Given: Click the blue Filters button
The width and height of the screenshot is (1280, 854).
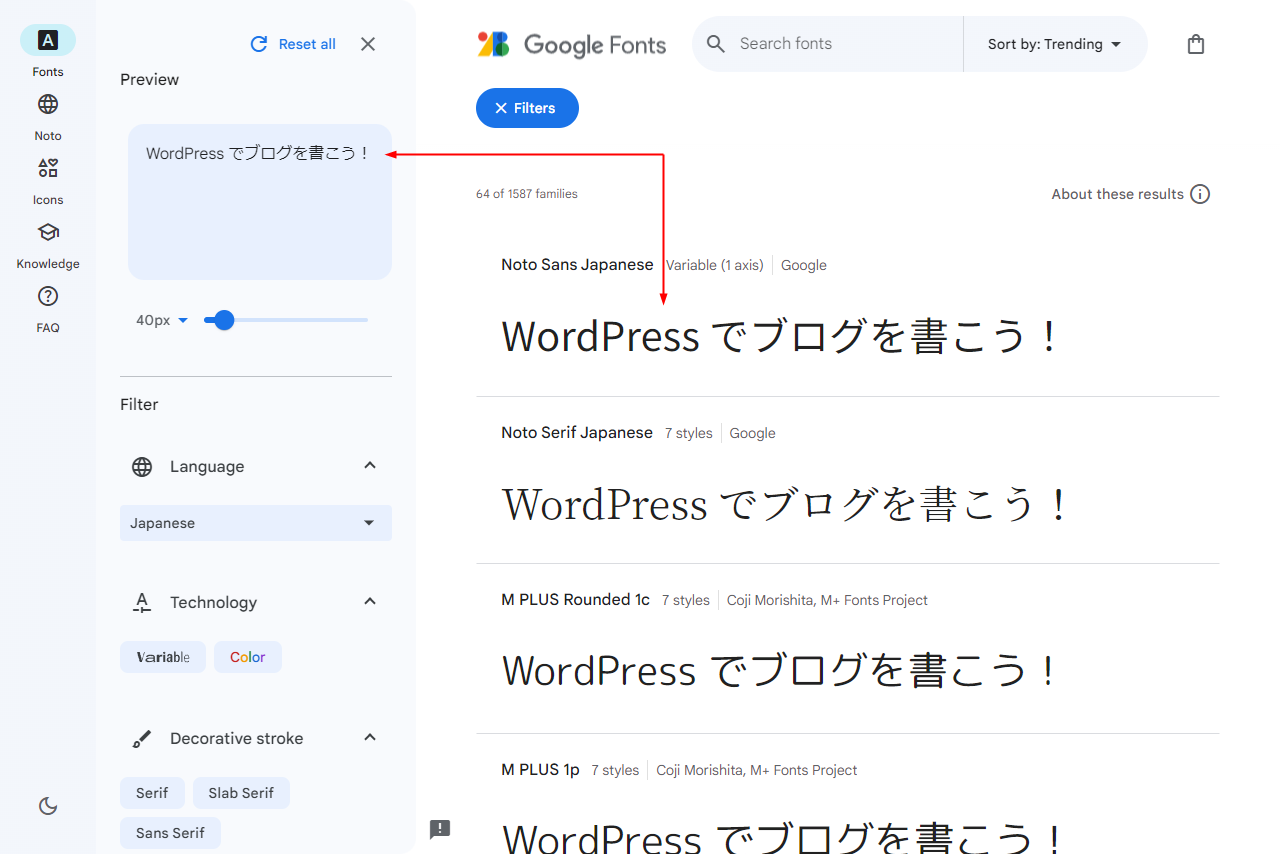Looking at the screenshot, I should coord(527,108).
